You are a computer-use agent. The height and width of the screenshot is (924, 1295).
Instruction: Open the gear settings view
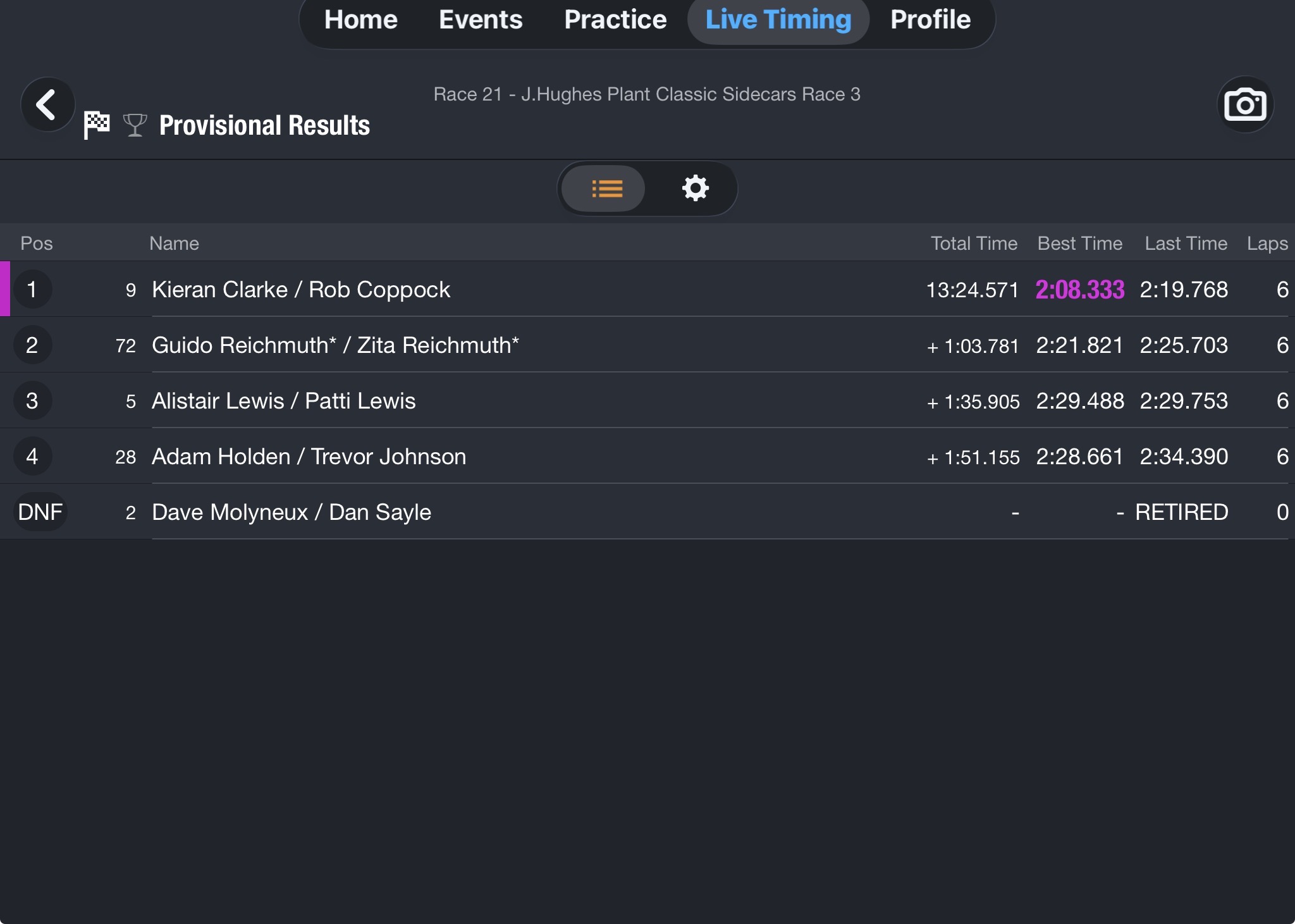(695, 188)
